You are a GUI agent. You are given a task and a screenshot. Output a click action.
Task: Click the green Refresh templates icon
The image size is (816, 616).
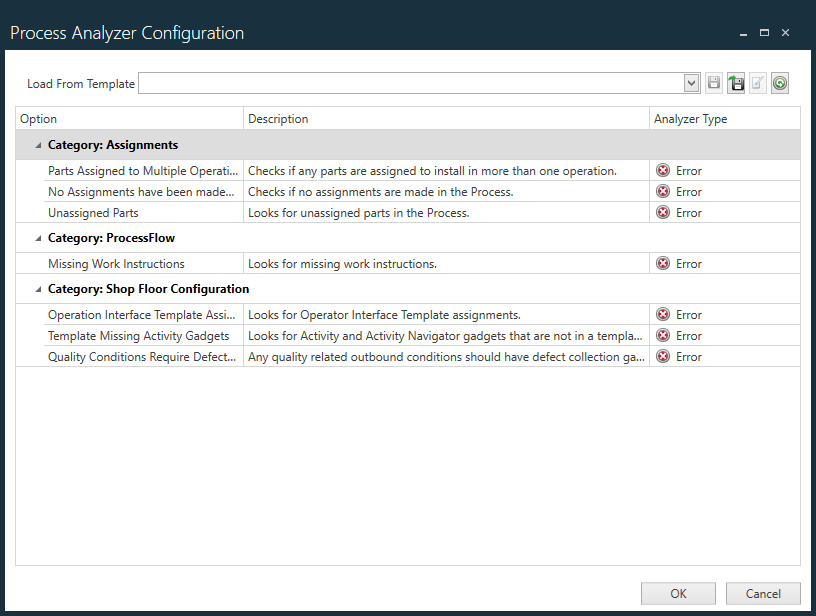(x=780, y=83)
